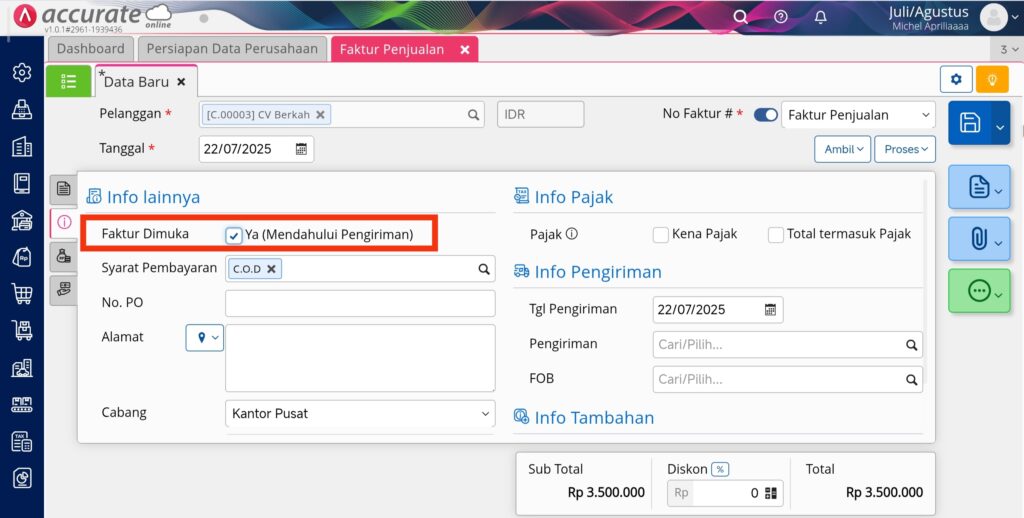Toggle the Diskon percent mode button
The image size is (1024, 518).
coord(720,469)
